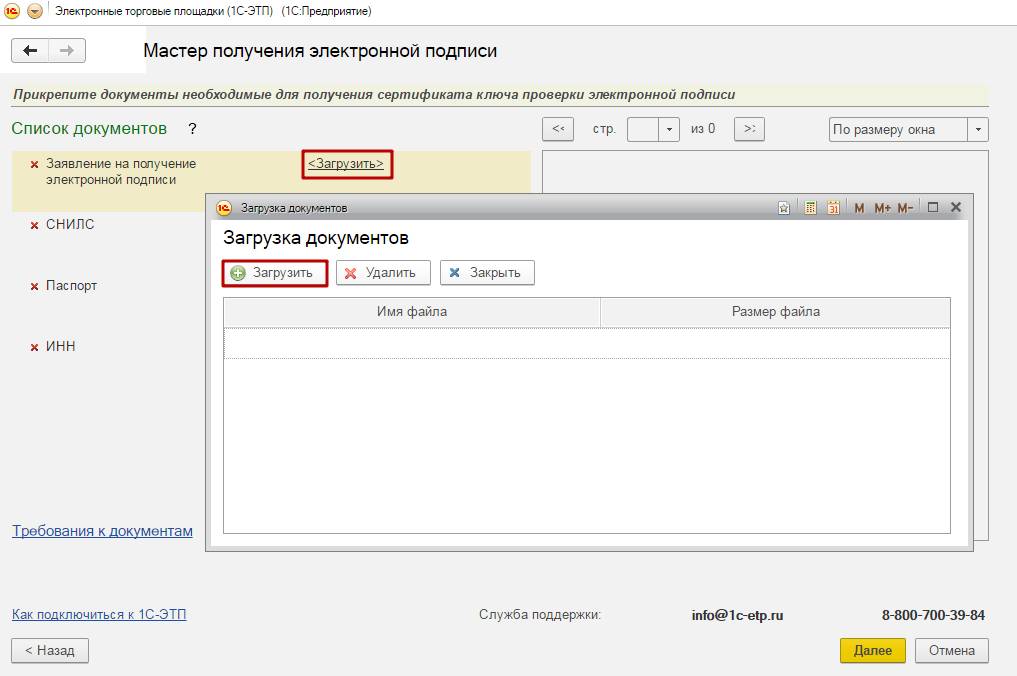This screenshot has height=676, width=1017.
Task: Click the red X status icon beside Паспорт
Action: point(34,286)
